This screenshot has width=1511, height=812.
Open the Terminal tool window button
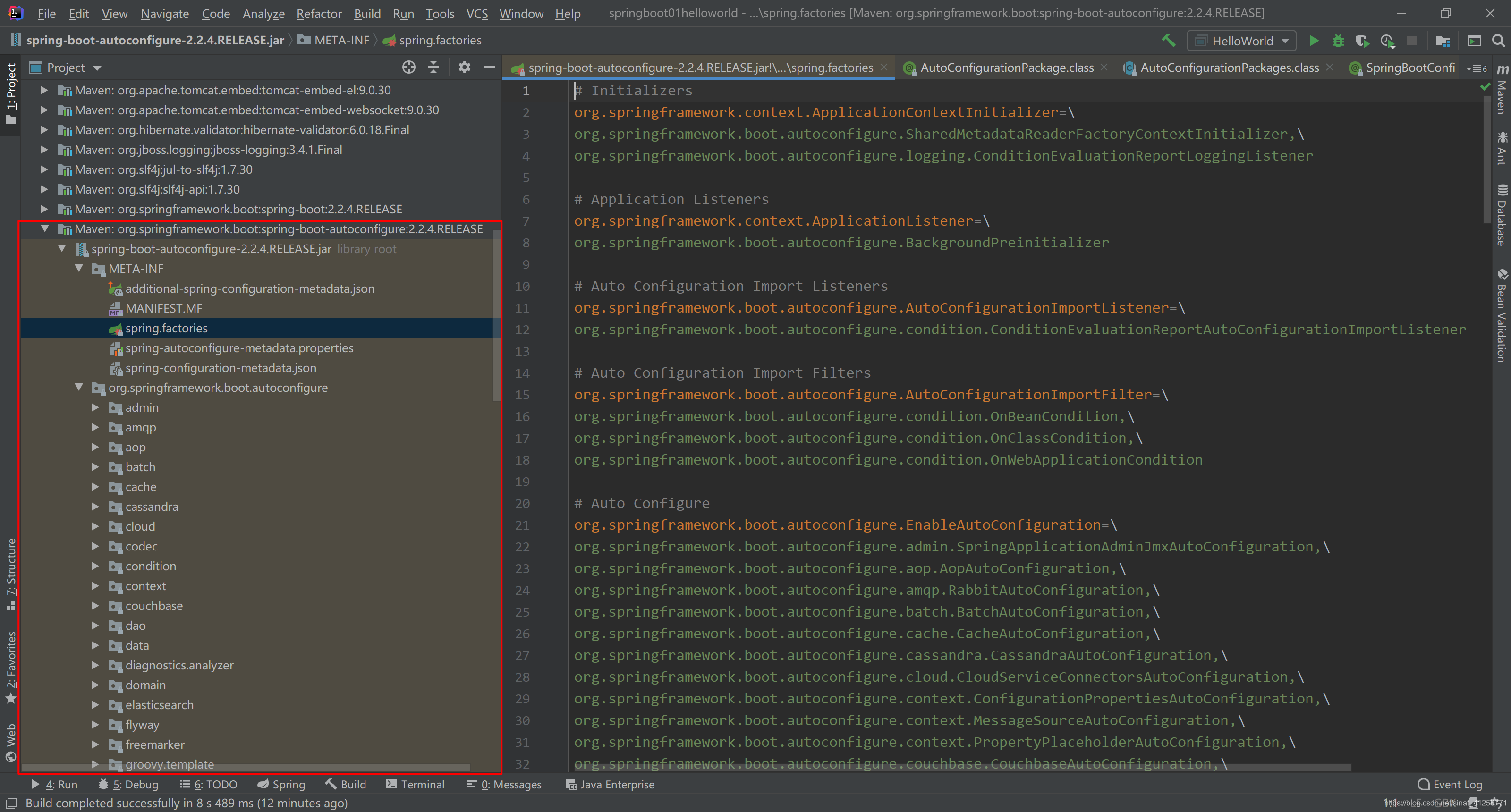[416, 784]
